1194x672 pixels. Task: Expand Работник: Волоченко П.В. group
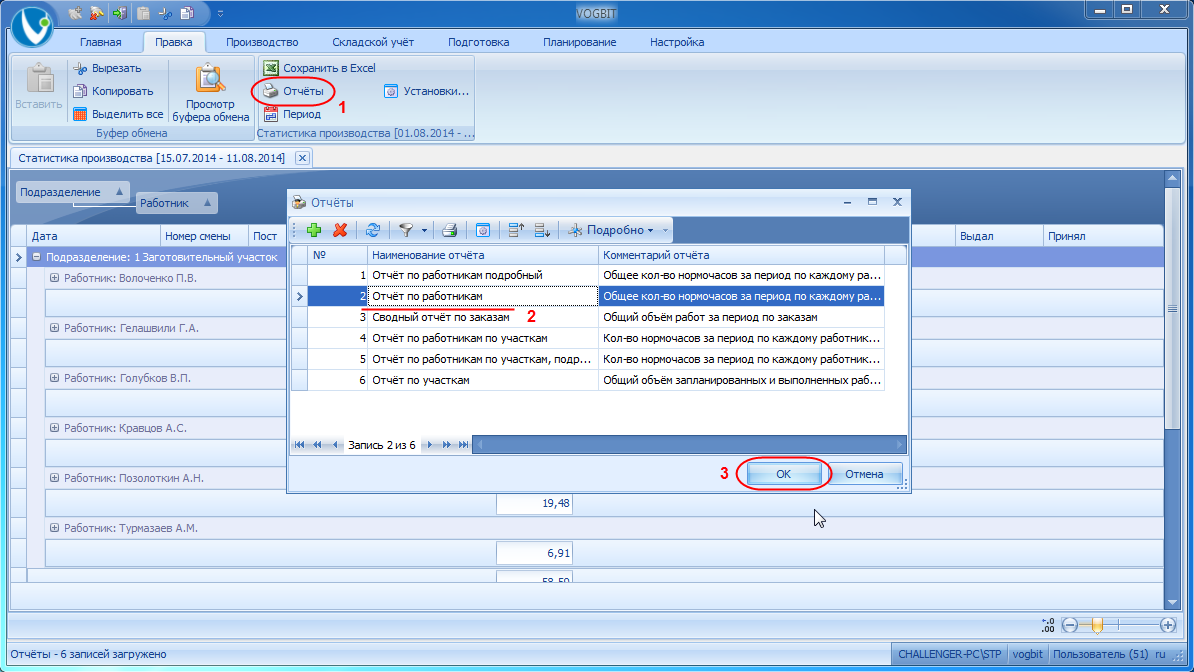tap(54, 278)
